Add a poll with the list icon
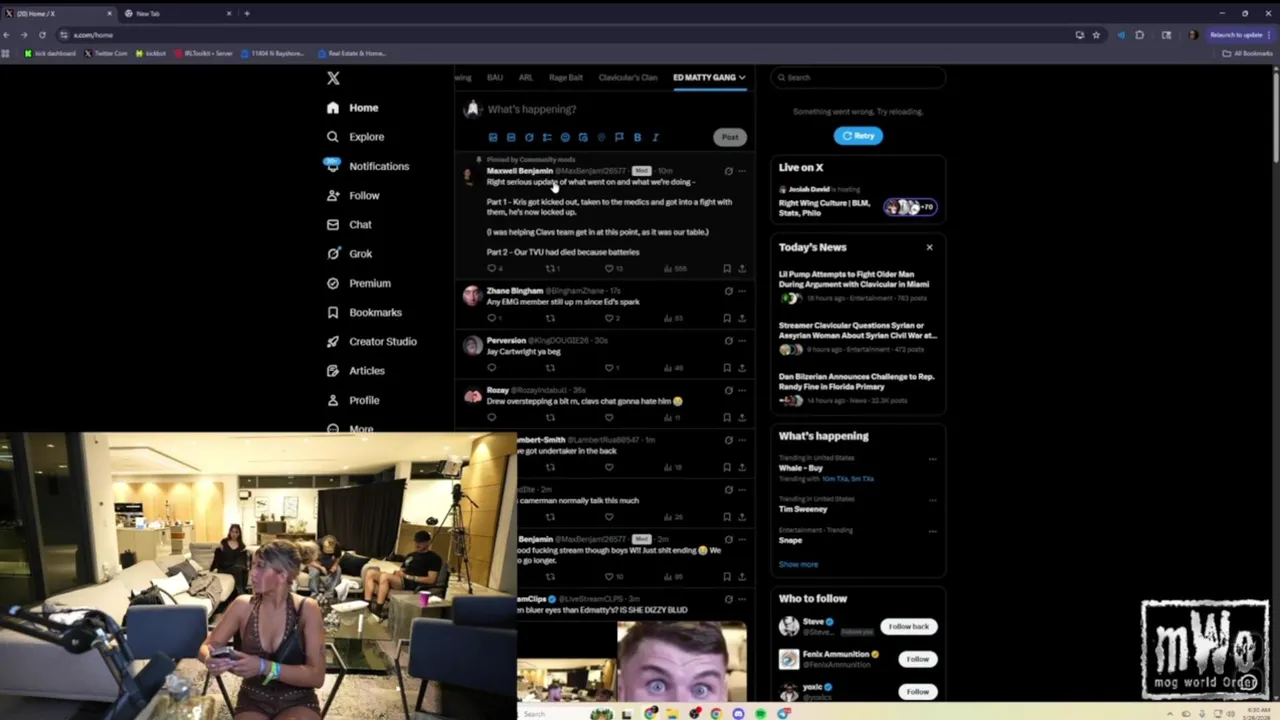The width and height of the screenshot is (1280, 720). [547, 137]
